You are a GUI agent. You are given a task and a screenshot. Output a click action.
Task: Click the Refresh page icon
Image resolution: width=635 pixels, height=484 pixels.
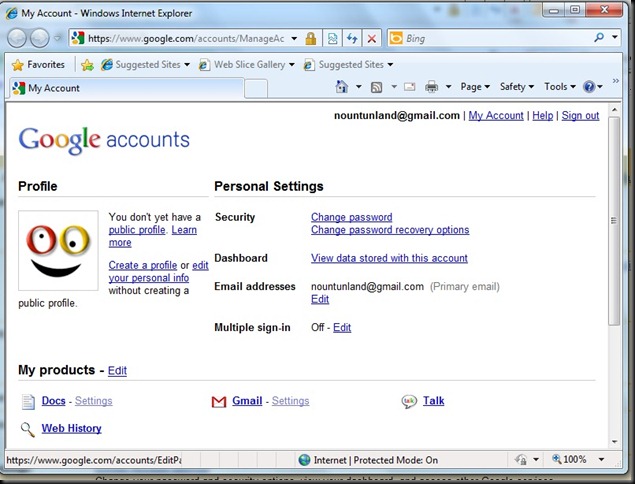click(x=352, y=38)
